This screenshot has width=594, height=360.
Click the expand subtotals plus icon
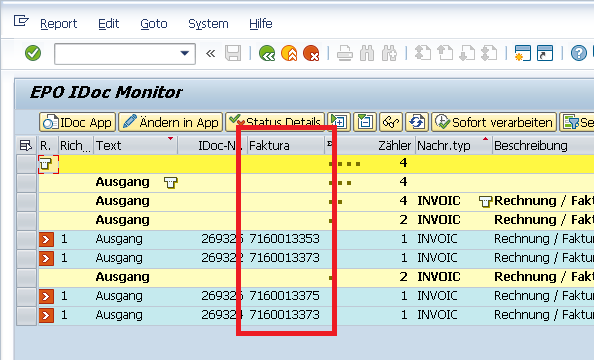point(339,122)
